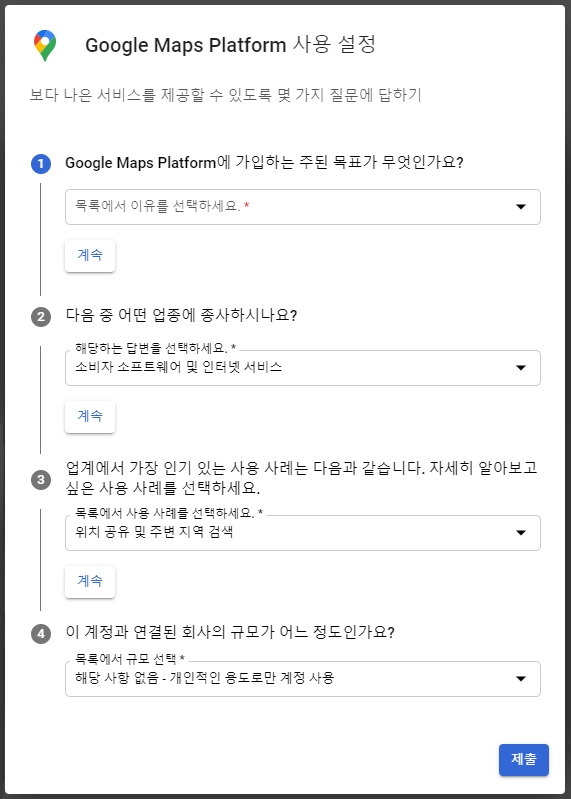
Task: Click '계속' button under the use case question
Action: point(90,581)
